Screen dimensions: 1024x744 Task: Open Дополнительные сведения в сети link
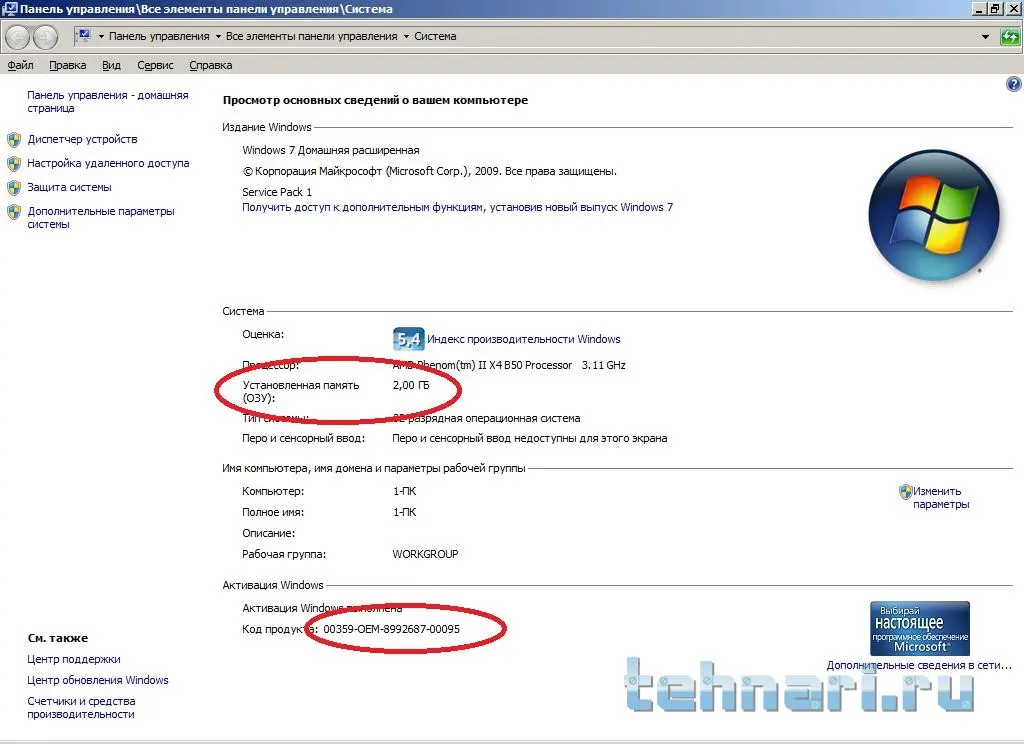point(919,665)
